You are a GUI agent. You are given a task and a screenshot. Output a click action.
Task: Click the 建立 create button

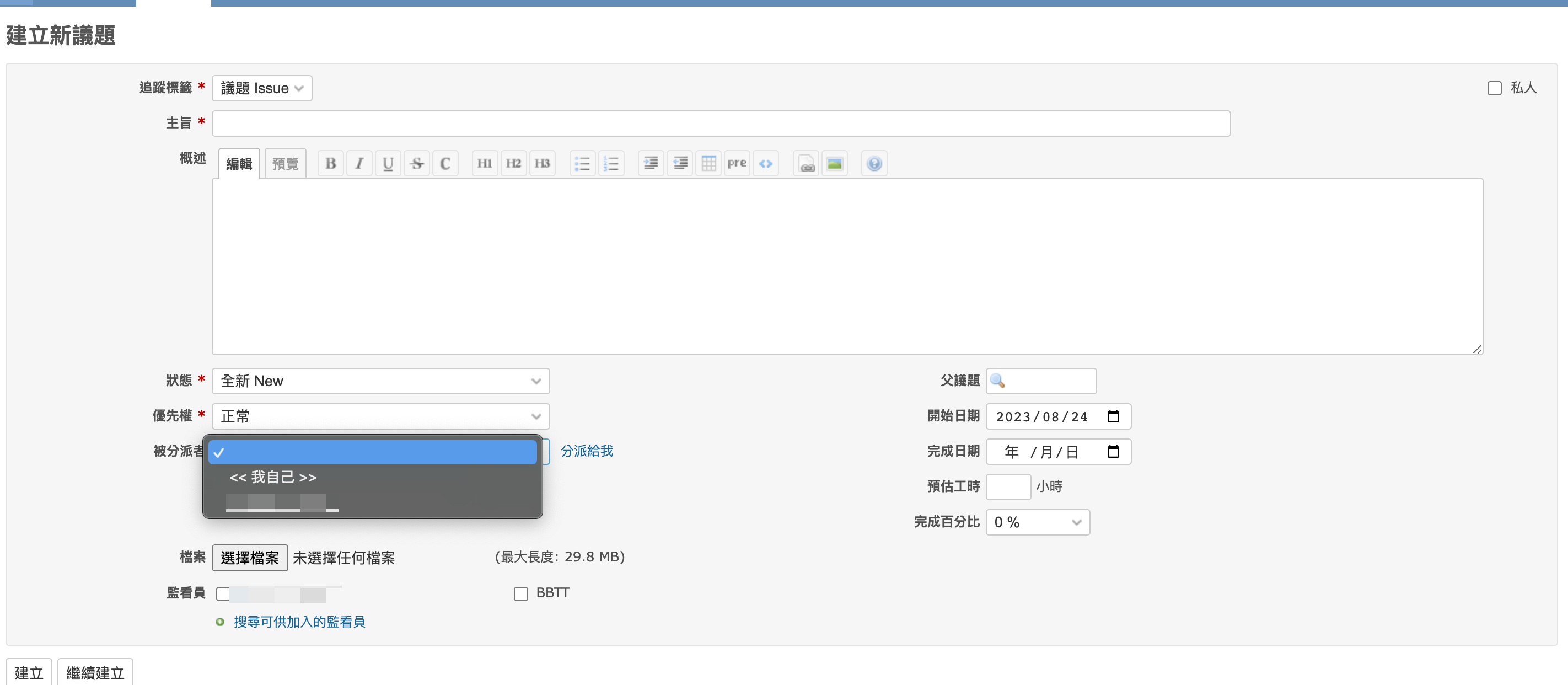(29, 672)
